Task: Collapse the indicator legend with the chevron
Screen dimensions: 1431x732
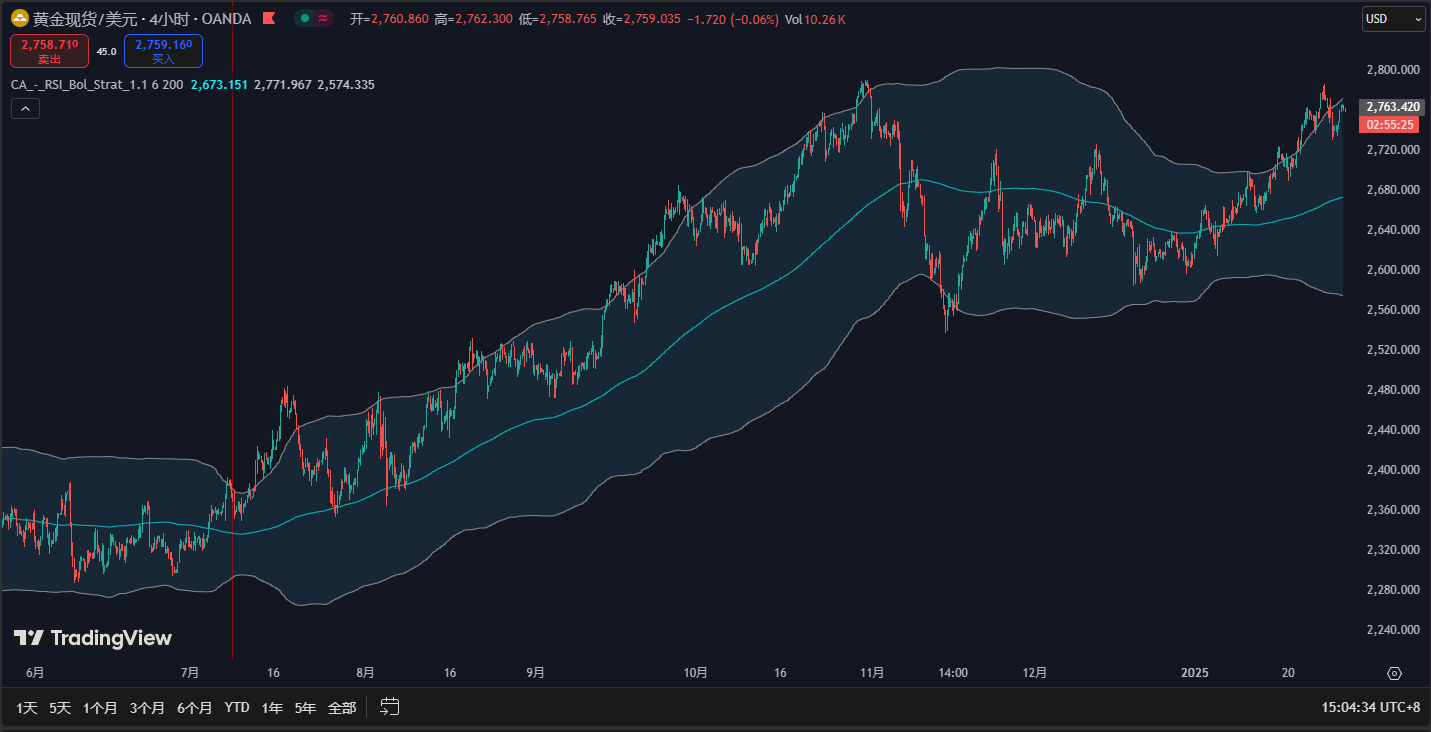Action: [x=26, y=109]
